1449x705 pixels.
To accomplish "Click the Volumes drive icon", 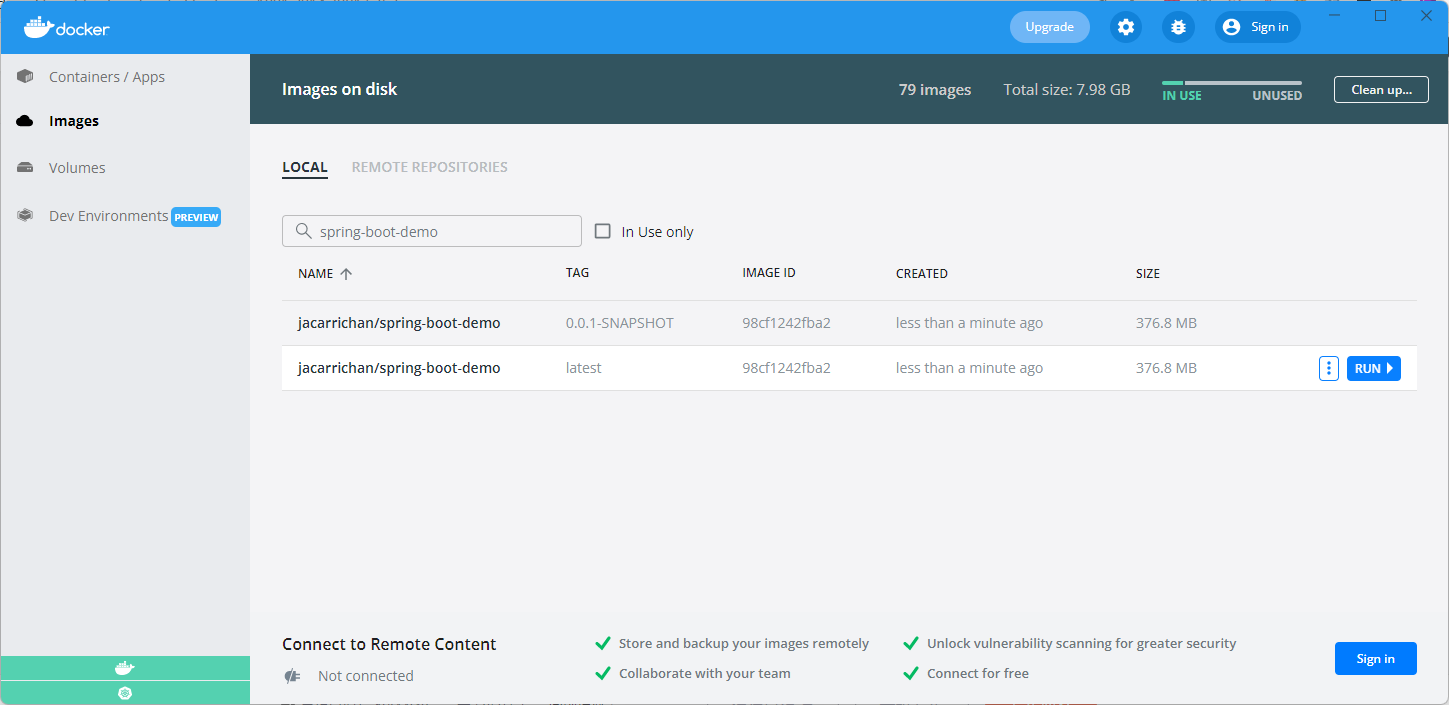I will point(25,168).
